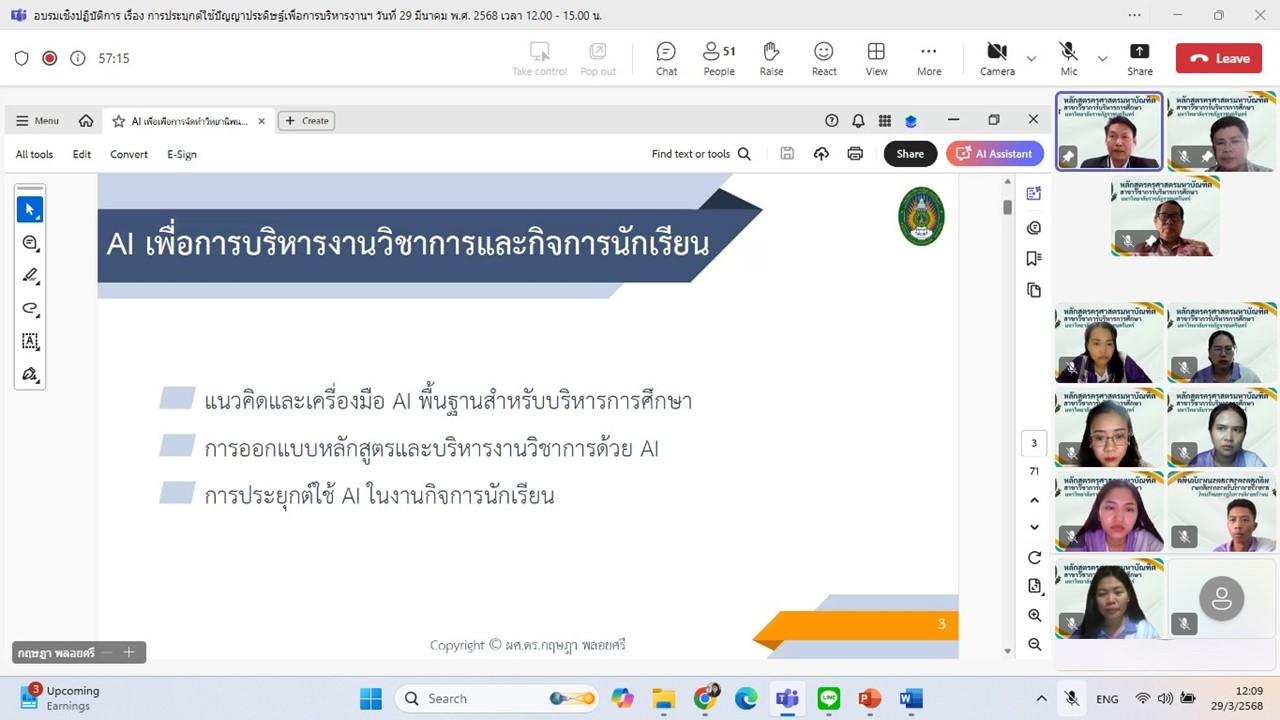Open the Acrobat bookmarks panel icon
This screenshot has width=1280, height=720.
[x=1034, y=259]
